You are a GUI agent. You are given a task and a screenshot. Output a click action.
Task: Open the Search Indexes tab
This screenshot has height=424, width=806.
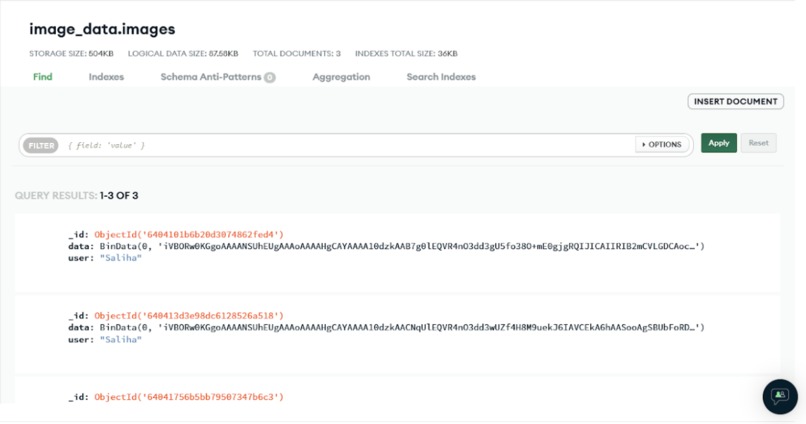coord(441,77)
